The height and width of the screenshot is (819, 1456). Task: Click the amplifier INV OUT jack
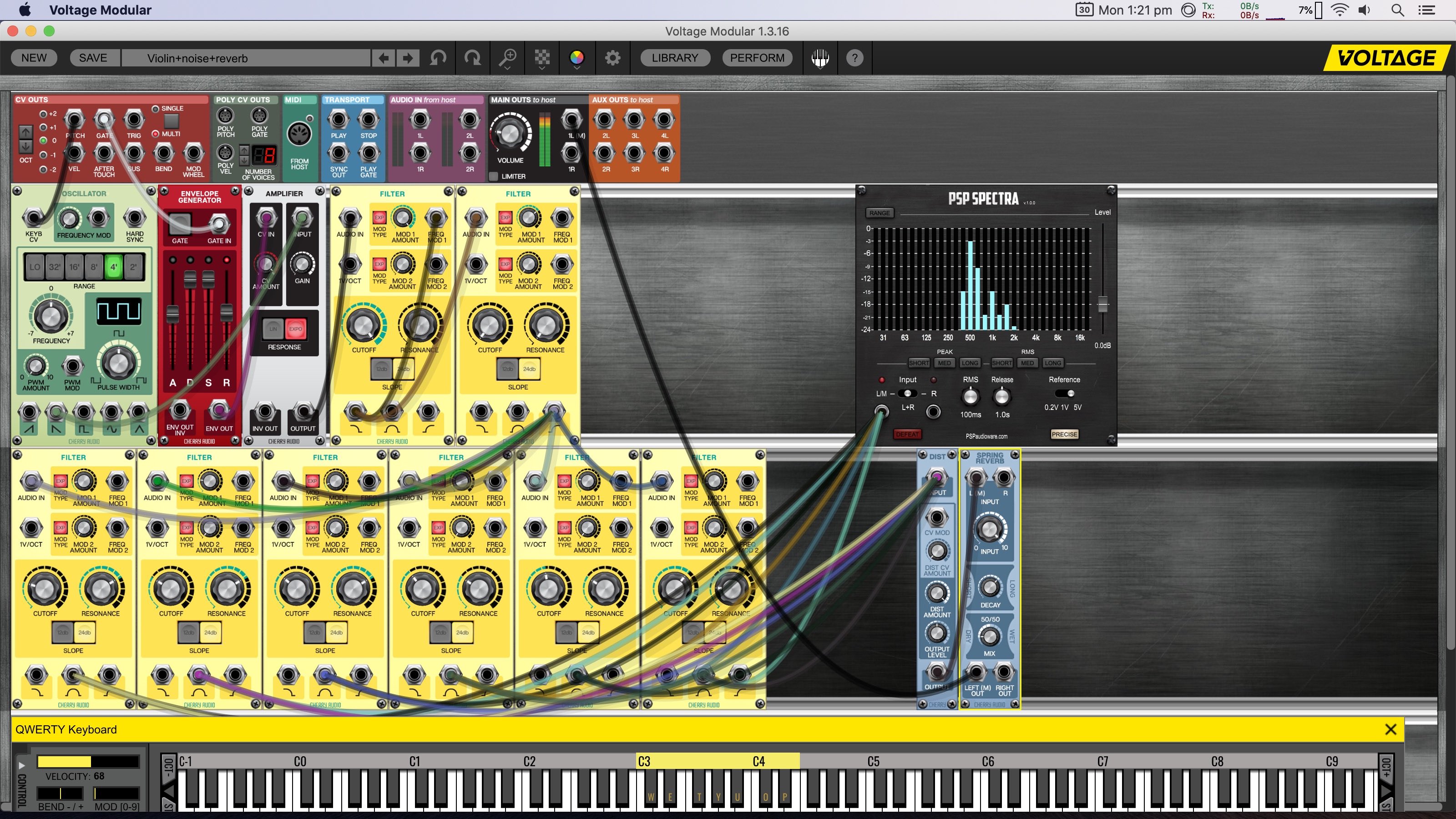point(264,411)
